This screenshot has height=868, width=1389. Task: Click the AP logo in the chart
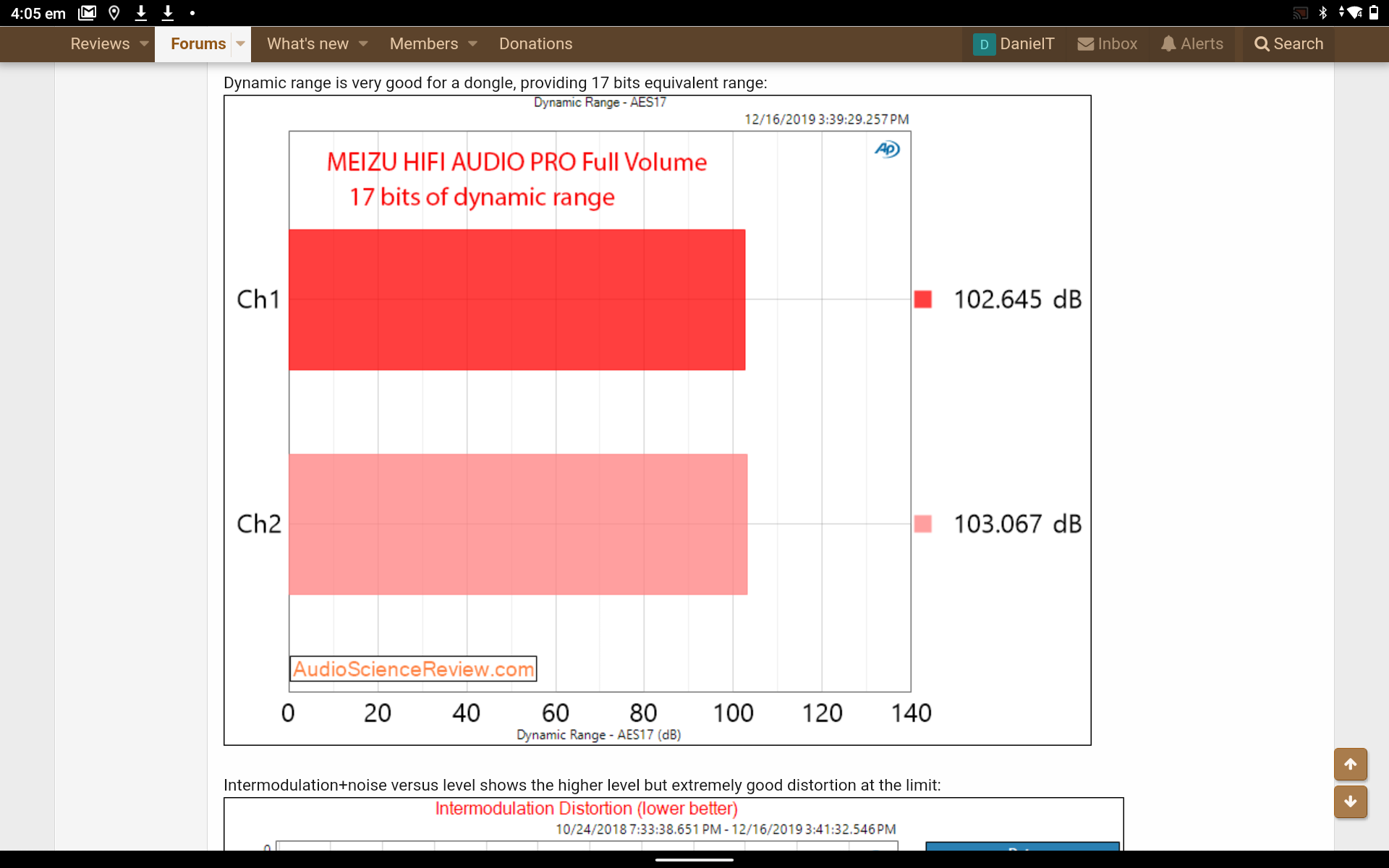[887, 149]
